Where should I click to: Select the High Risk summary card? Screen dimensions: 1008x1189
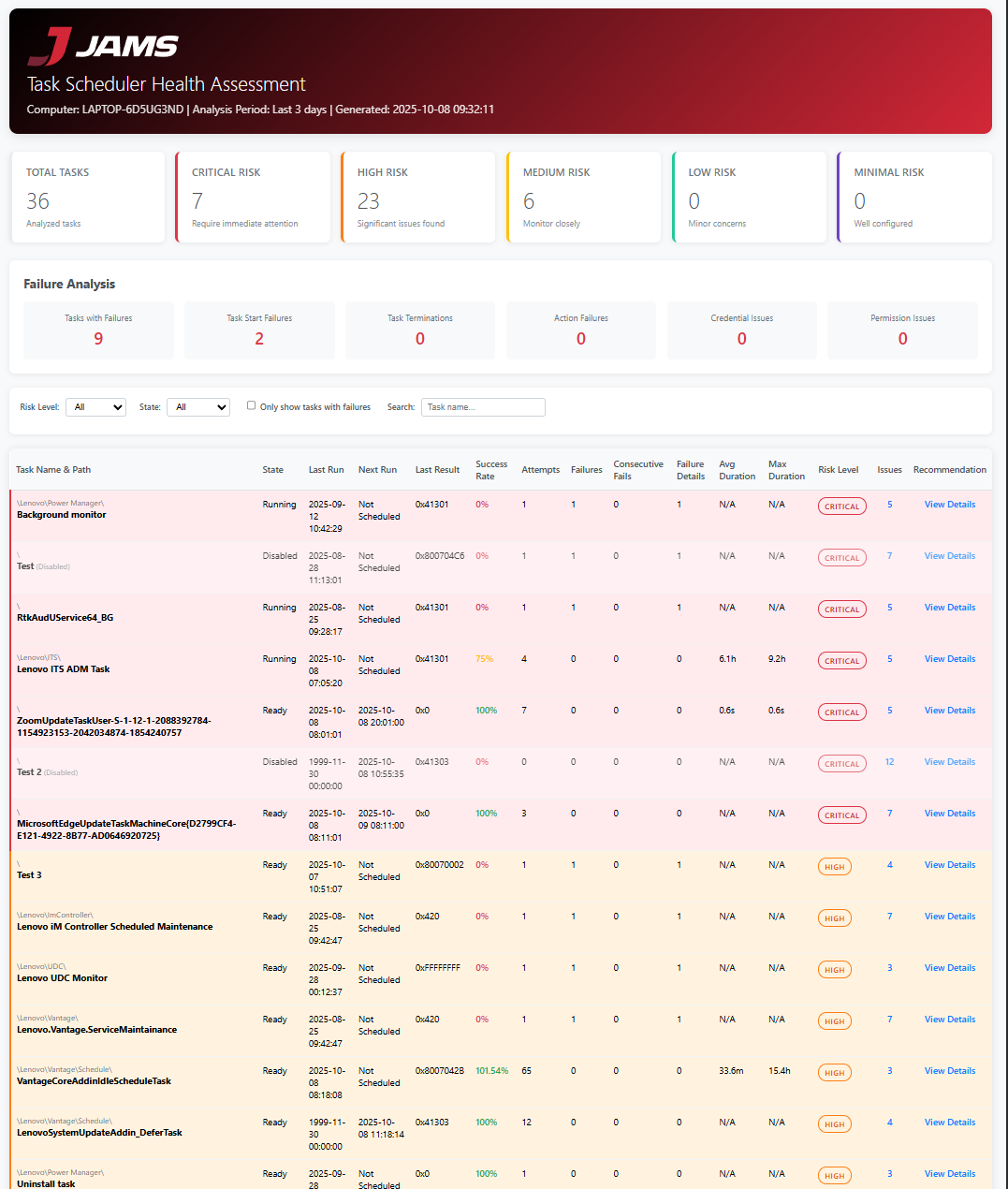418,198
